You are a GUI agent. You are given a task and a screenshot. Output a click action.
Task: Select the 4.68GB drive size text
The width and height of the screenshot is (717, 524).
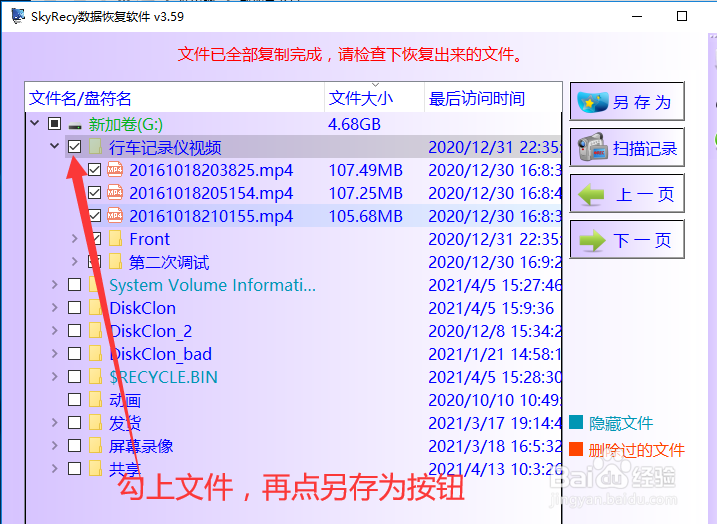pyautogui.click(x=354, y=124)
